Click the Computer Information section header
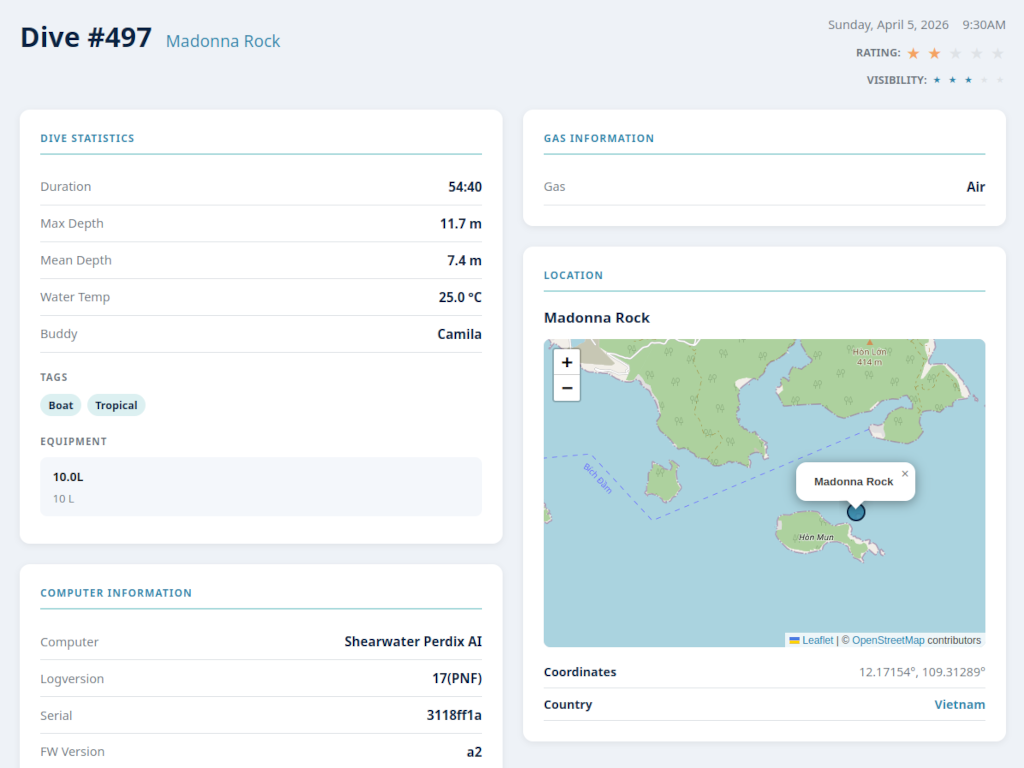The image size is (1024, 768). 116,593
